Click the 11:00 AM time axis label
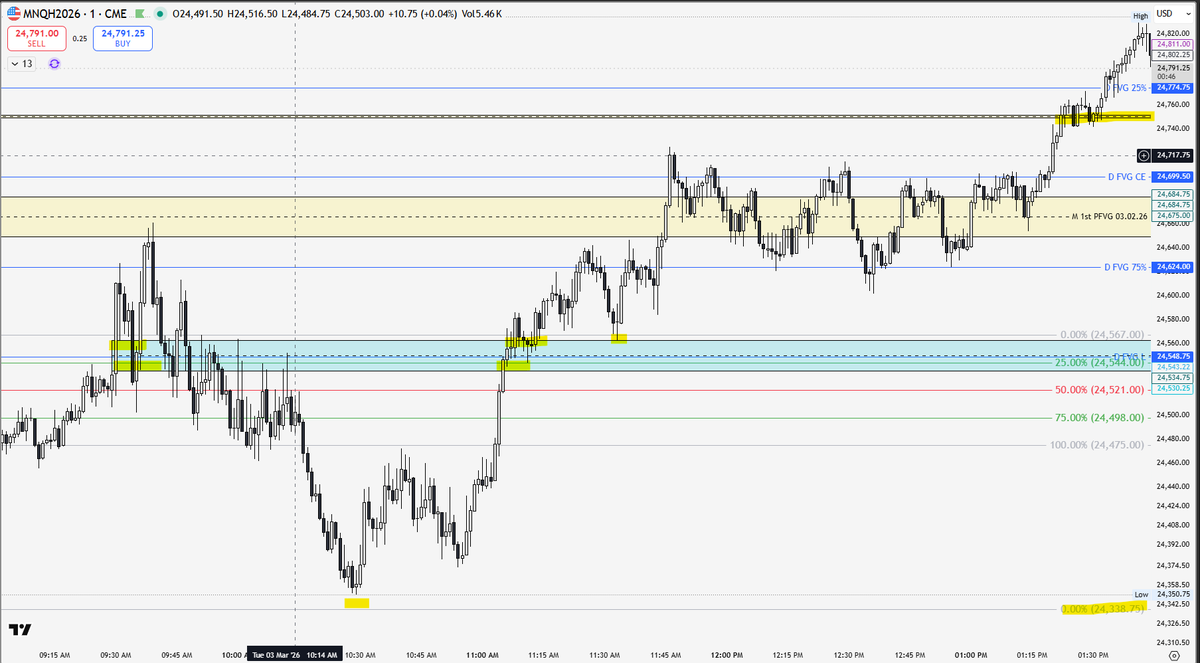Image resolution: width=1200 pixels, height=663 pixels. pyautogui.click(x=483, y=655)
